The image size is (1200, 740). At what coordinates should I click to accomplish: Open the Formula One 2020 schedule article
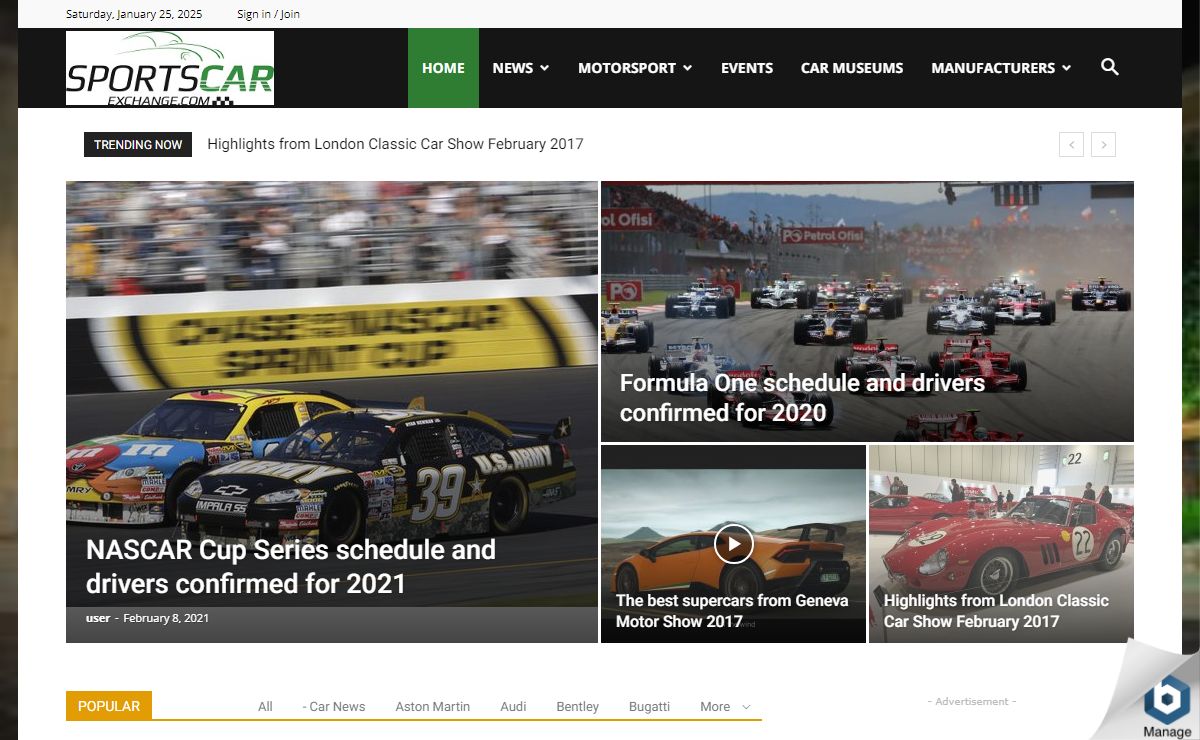(802, 397)
